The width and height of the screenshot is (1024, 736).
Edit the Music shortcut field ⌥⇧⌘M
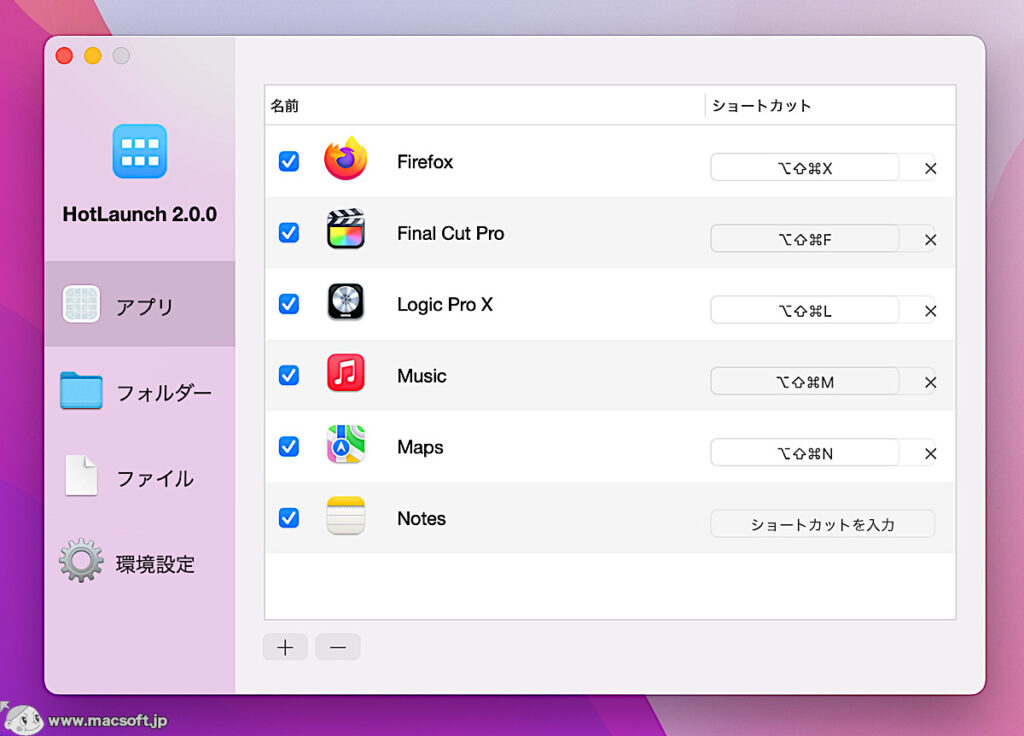[805, 381]
